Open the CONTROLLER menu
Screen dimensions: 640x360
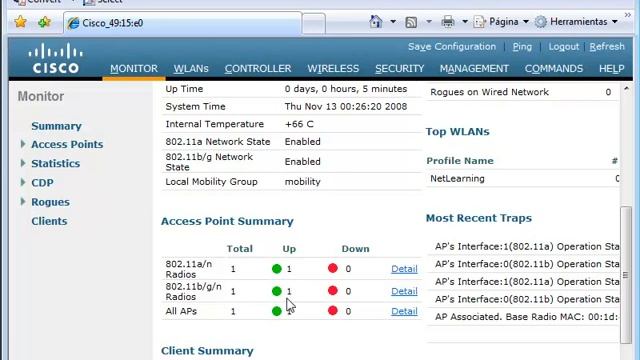point(258,69)
